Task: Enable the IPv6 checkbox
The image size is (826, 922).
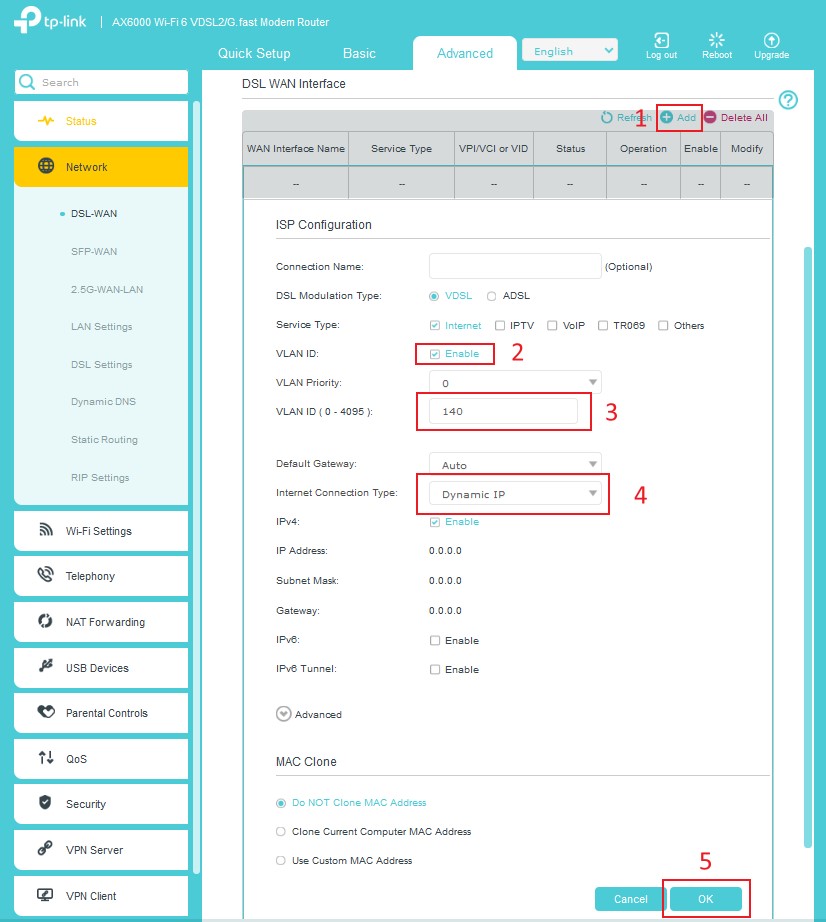Action: pyautogui.click(x=435, y=641)
